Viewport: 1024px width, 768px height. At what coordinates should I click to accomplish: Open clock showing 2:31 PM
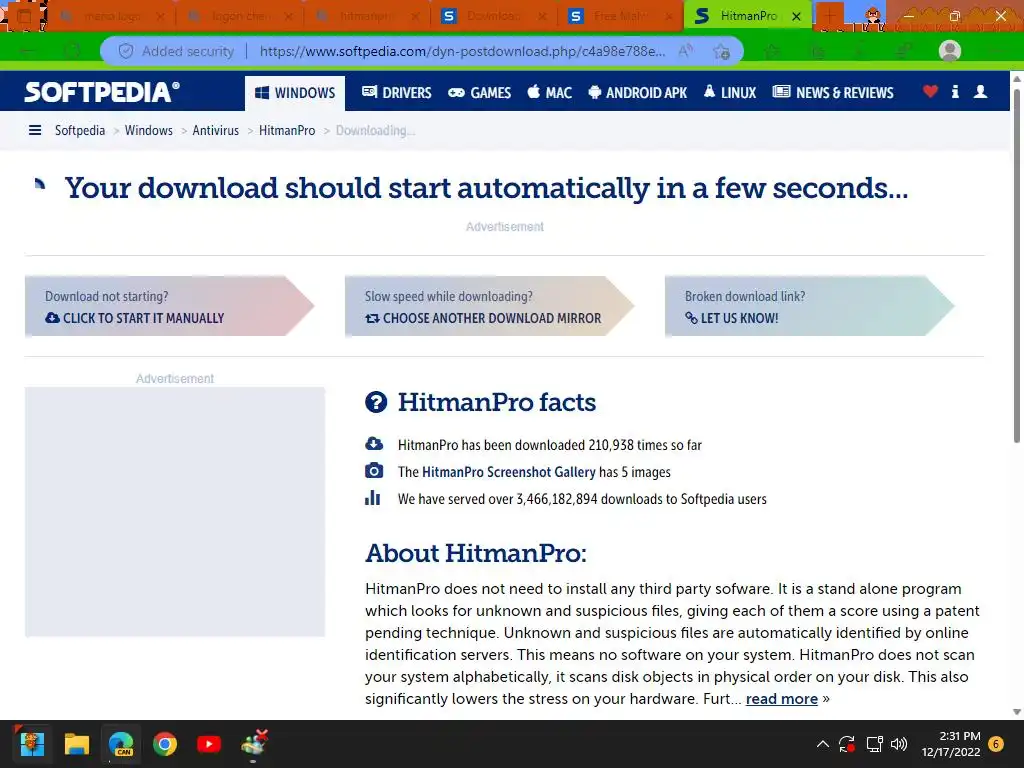point(951,744)
